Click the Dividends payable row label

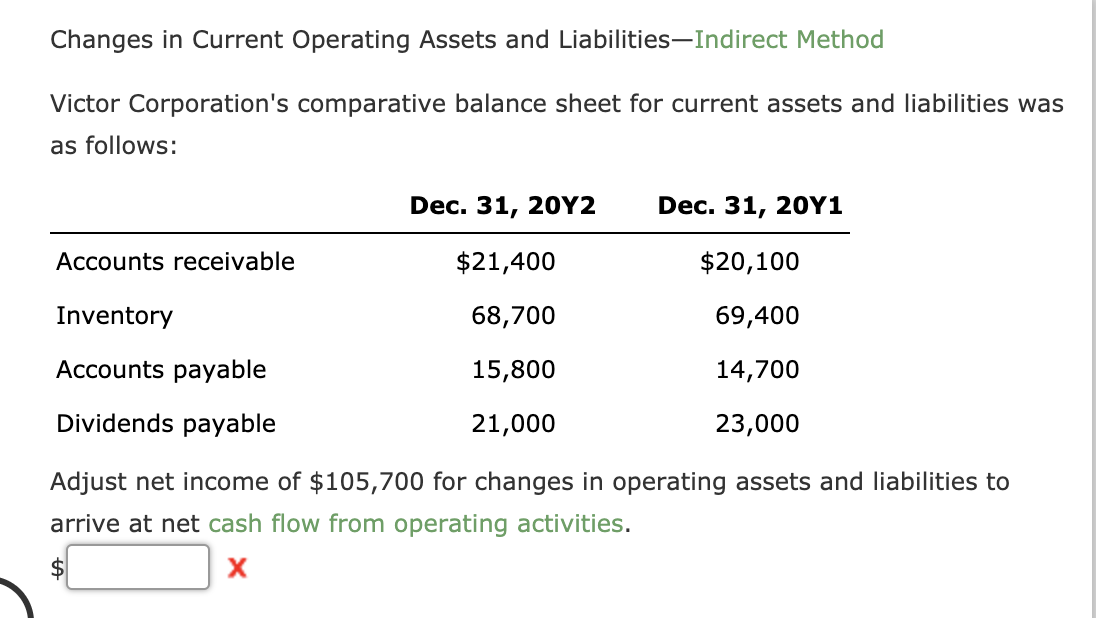click(x=166, y=423)
